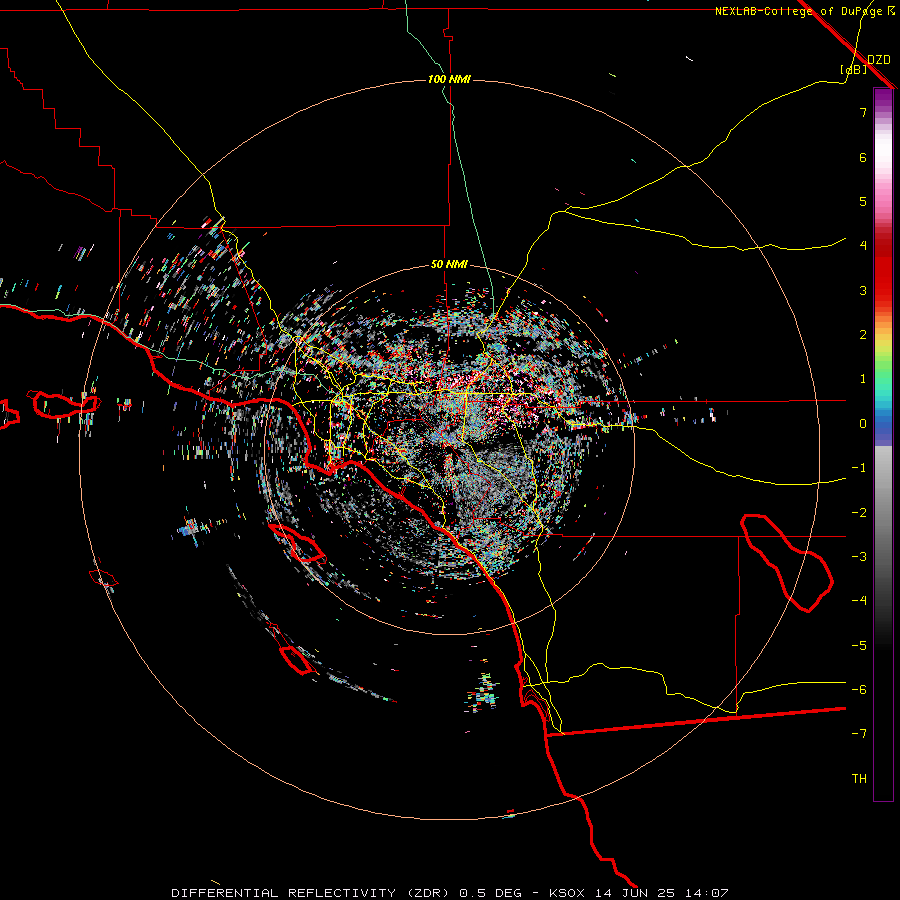Click the 6 value on the scale
Screen dimensions: 900x900
[863, 157]
